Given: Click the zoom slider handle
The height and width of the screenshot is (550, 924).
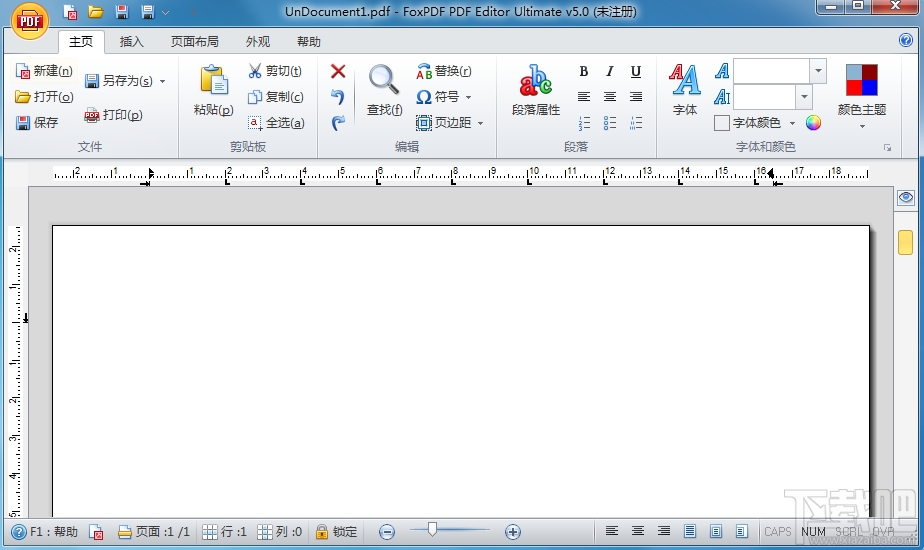Looking at the screenshot, I should coord(432,529).
